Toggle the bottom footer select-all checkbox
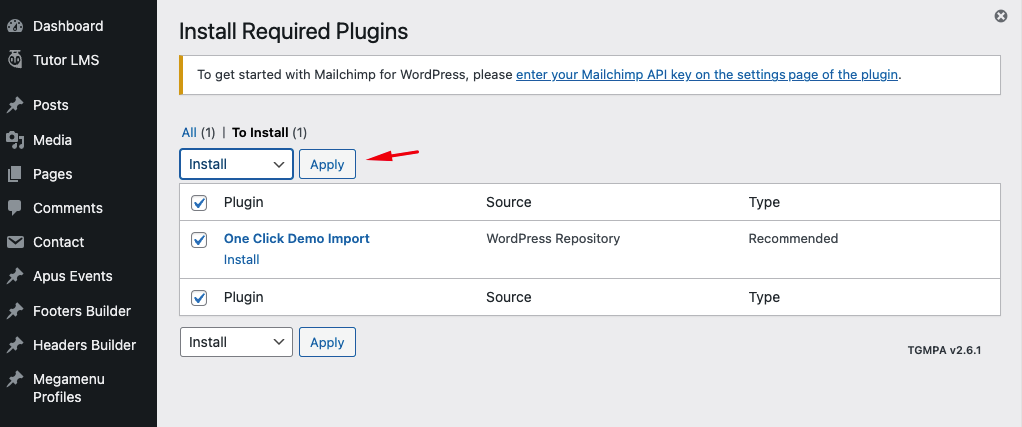This screenshot has height=427, width=1022. (x=199, y=298)
